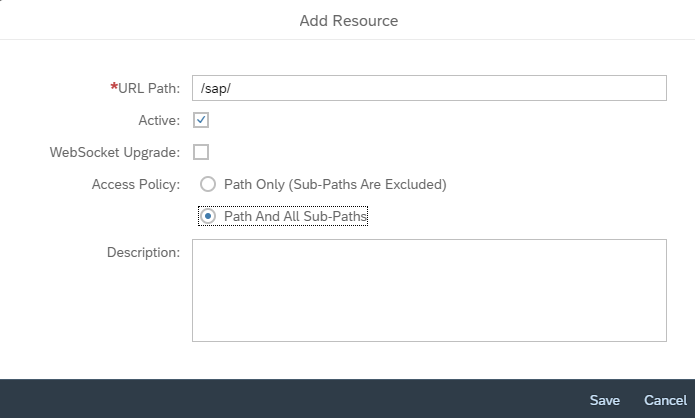
Task: Click into the URL Path input field
Action: (x=429, y=88)
